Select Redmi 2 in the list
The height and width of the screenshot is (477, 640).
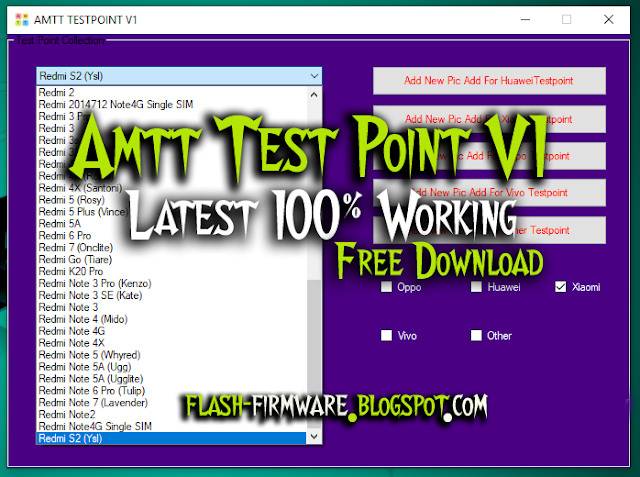[x=171, y=93]
